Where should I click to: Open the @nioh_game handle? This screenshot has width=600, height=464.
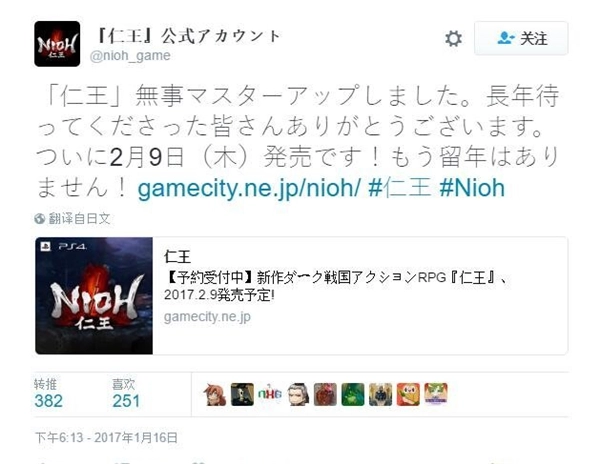point(130,56)
